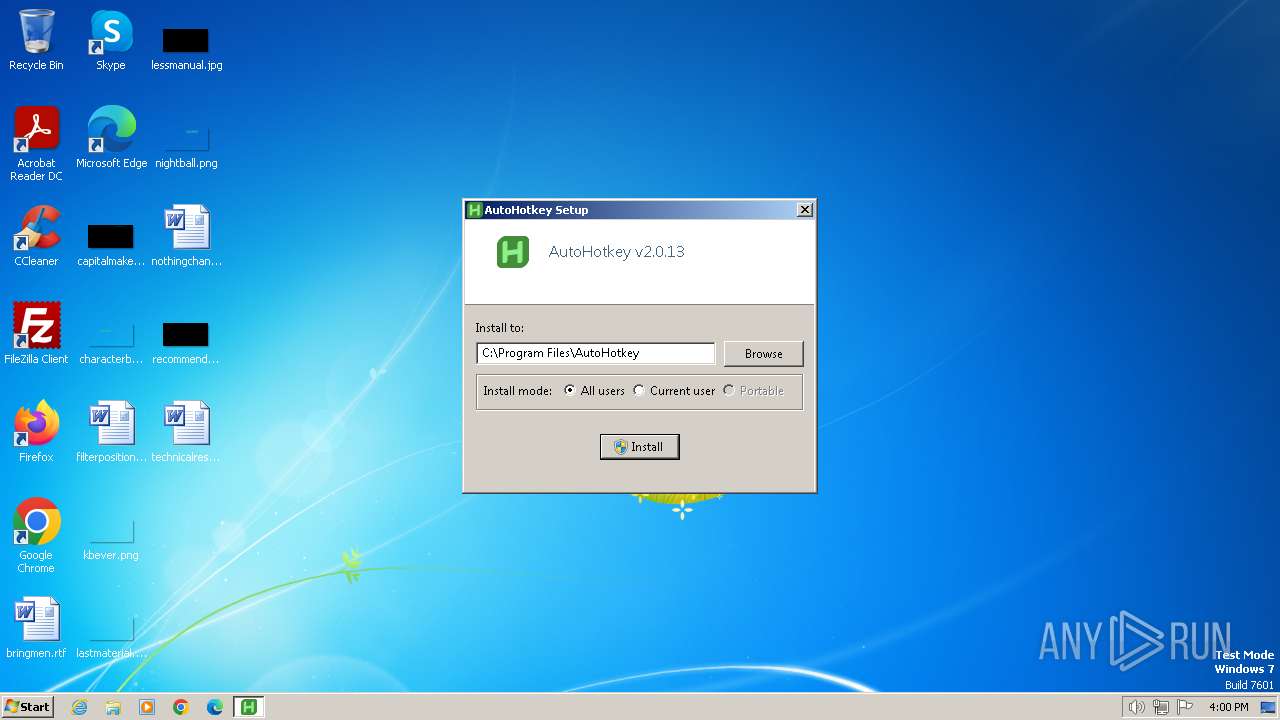1280x720 pixels.
Task: Select the technicalres Word document
Action: 186,432
